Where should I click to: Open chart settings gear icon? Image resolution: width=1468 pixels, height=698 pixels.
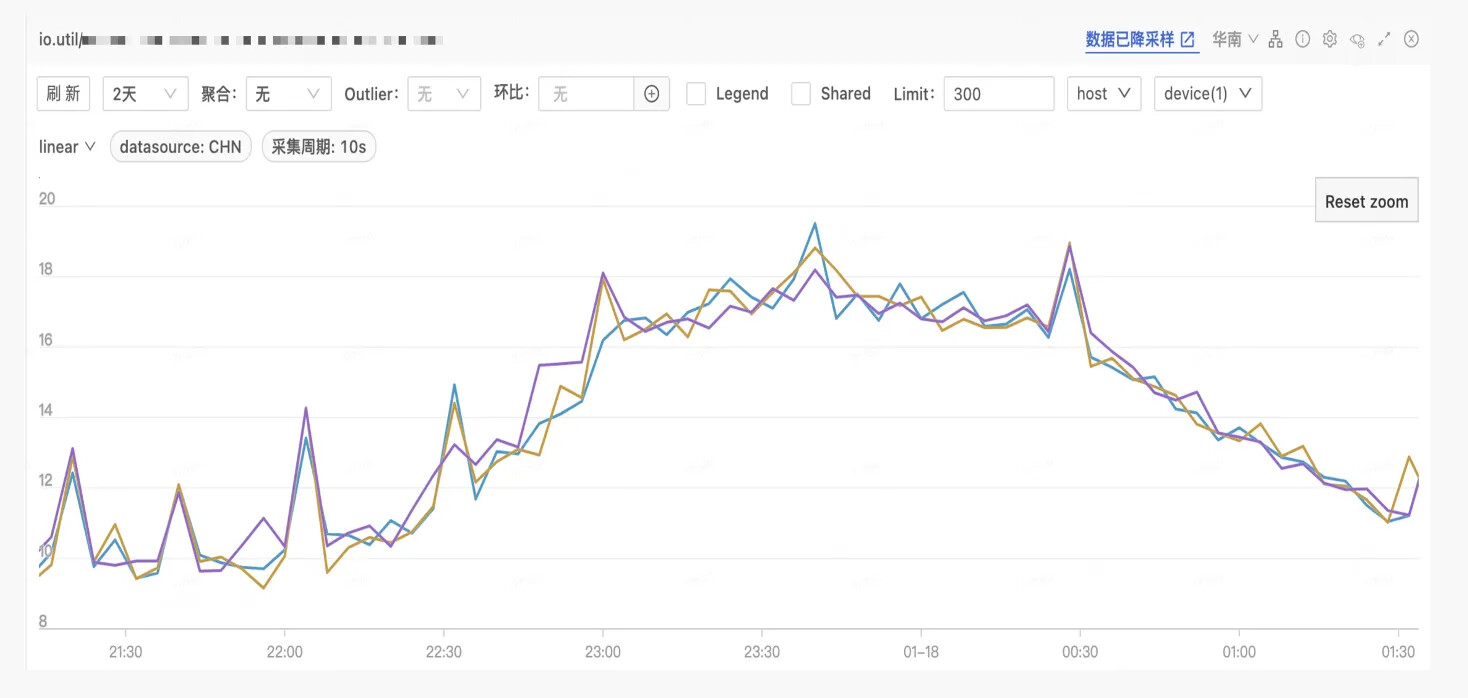(1329, 39)
